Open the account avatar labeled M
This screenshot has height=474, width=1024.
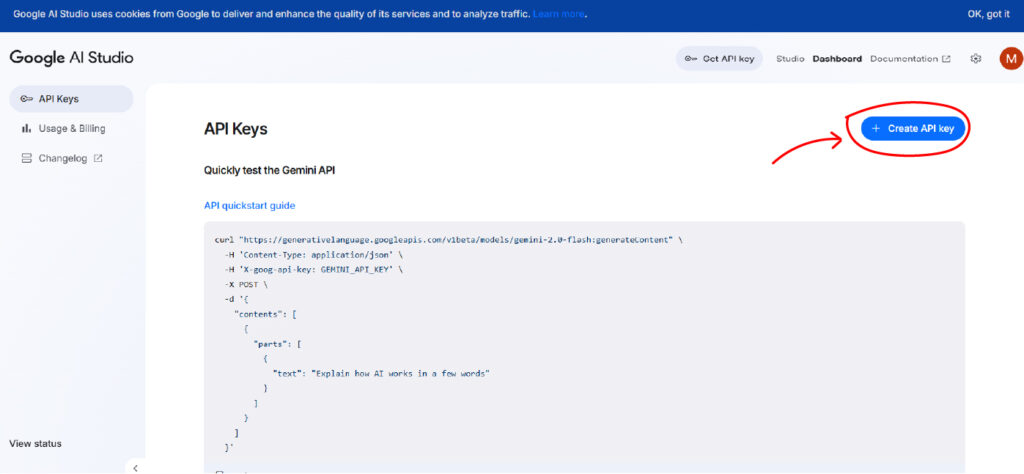tap(1009, 59)
